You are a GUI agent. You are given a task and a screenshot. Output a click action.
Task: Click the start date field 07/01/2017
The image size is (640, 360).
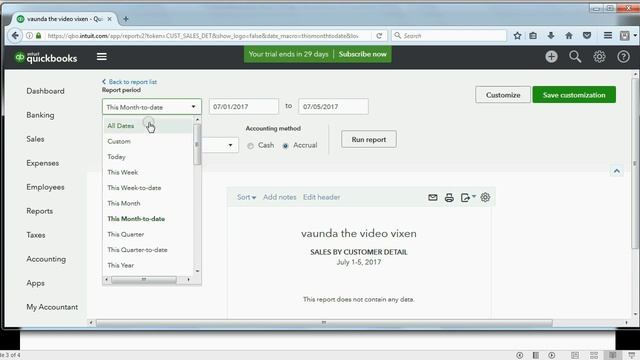pyautogui.click(x=244, y=107)
